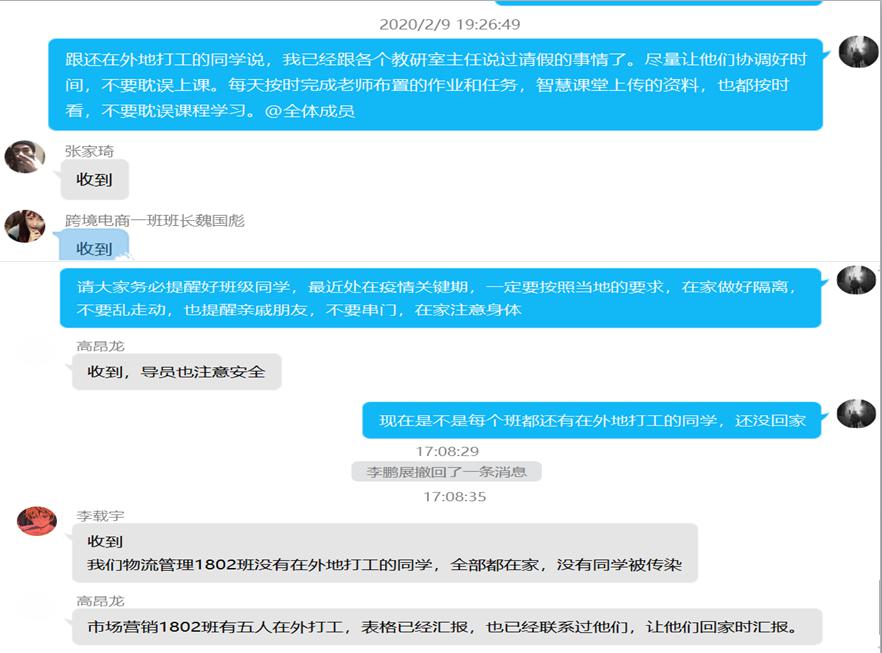
Task: Click the 17:08:35 time marker
Action: tap(454, 497)
